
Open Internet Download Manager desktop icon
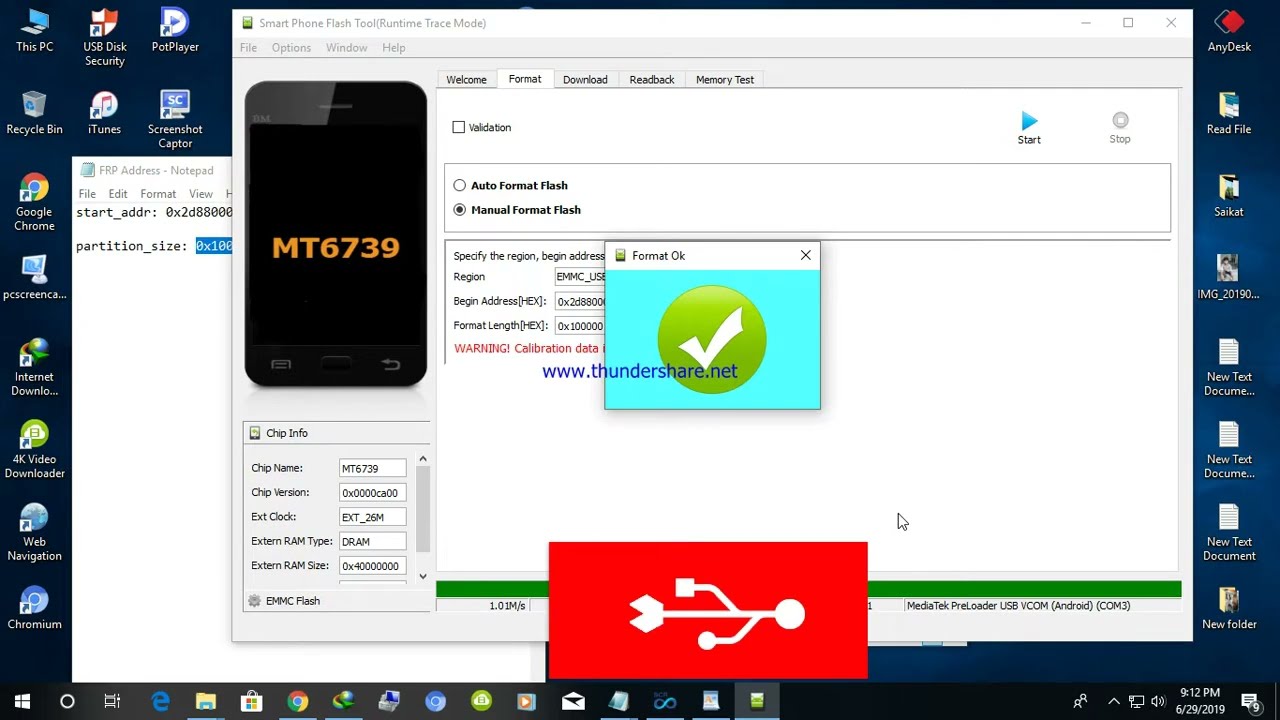[34, 366]
